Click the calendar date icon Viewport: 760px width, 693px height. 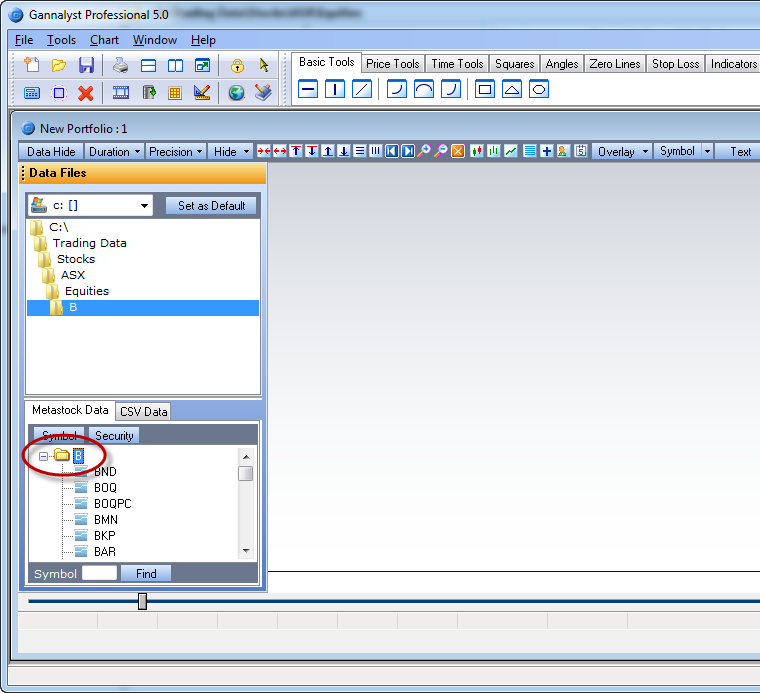coord(580,151)
